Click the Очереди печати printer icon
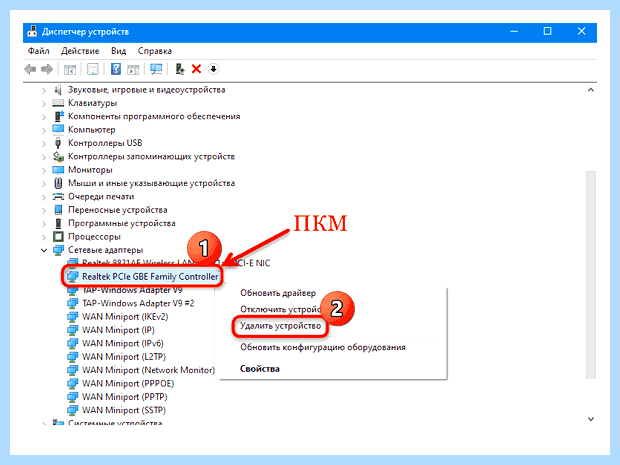The height and width of the screenshot is (465, 620). coord(58,197)
